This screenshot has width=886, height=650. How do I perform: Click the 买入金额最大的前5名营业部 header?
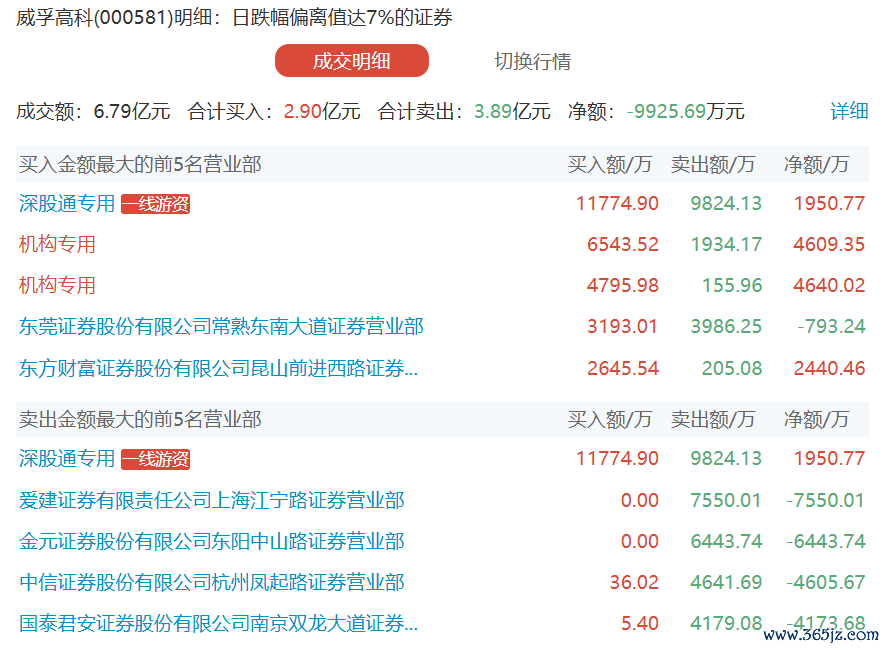140,164
